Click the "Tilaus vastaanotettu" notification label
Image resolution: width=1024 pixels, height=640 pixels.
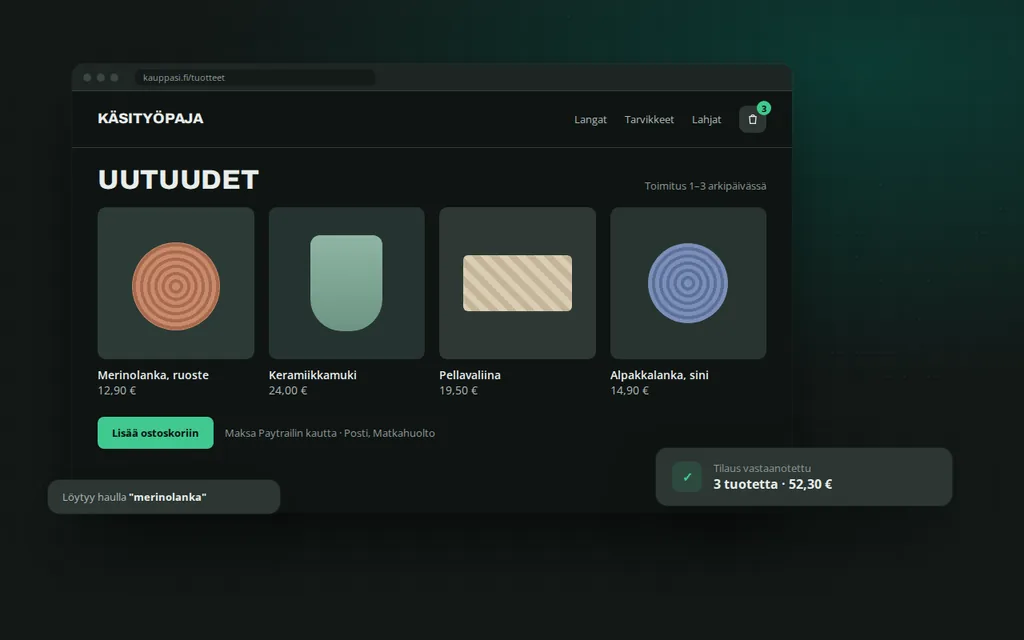pos(762,468)
